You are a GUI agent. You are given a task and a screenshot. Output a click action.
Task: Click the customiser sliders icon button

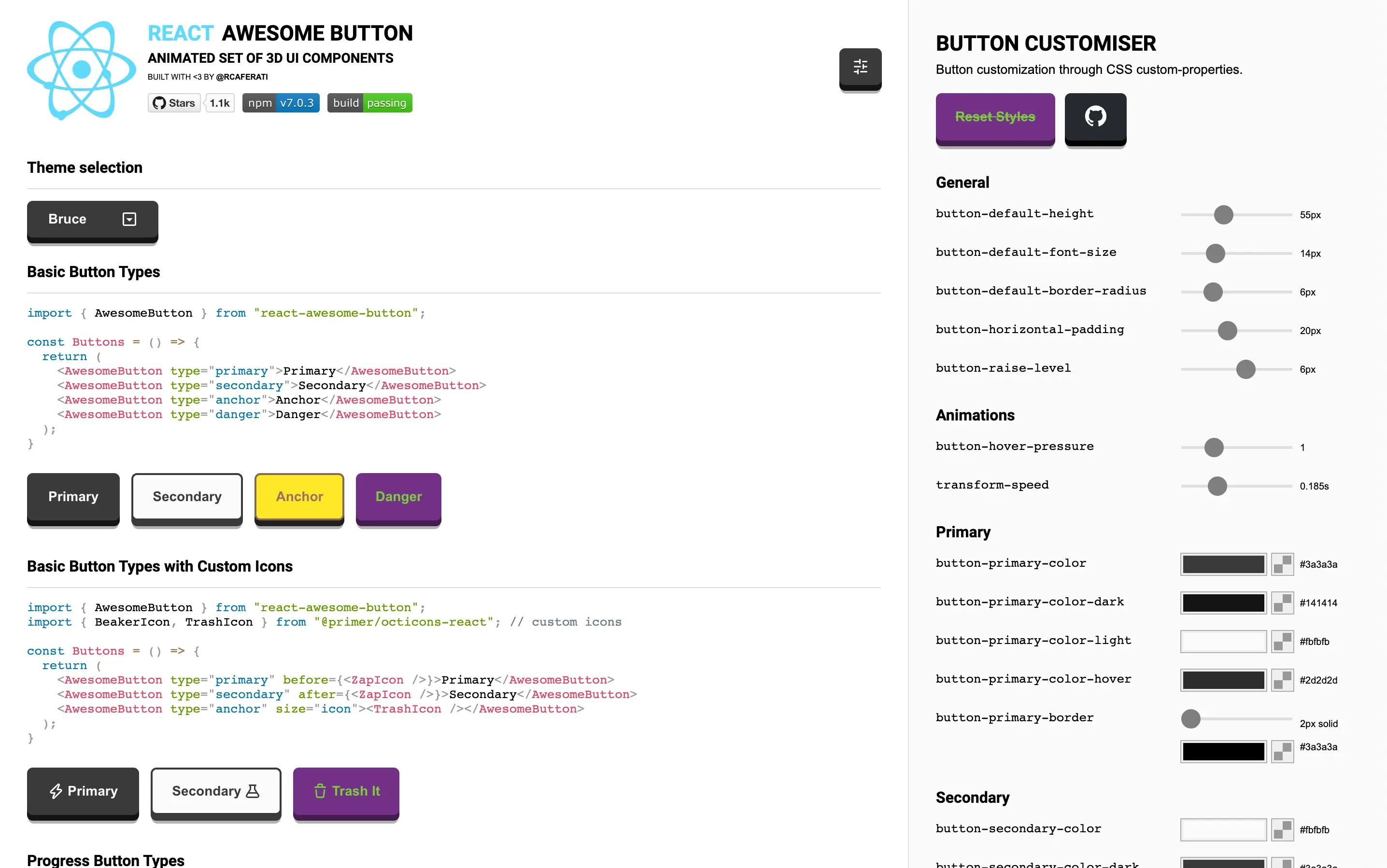pos(860,67)
